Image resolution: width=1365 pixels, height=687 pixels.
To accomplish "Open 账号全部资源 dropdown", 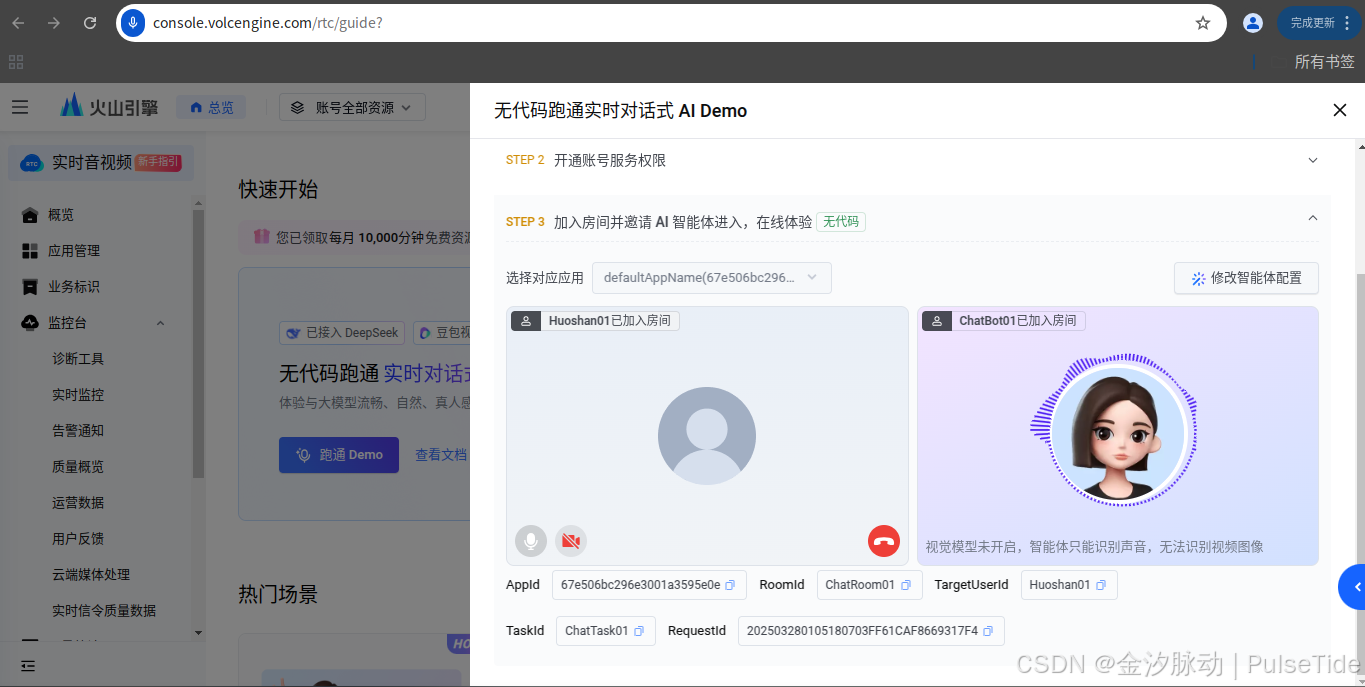I will coord(352,107).
